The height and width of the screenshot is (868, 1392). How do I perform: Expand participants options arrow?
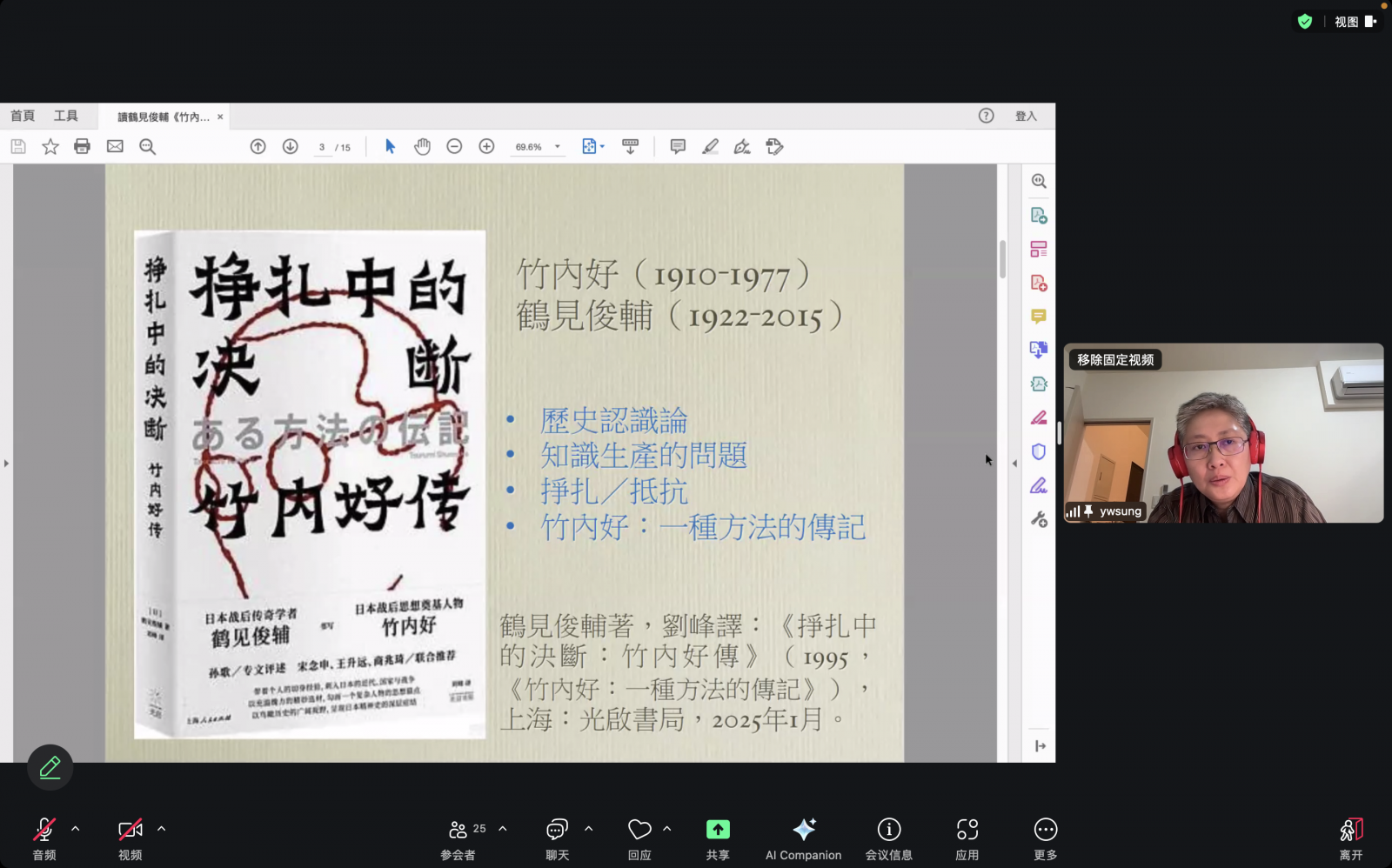pos(503,829)
